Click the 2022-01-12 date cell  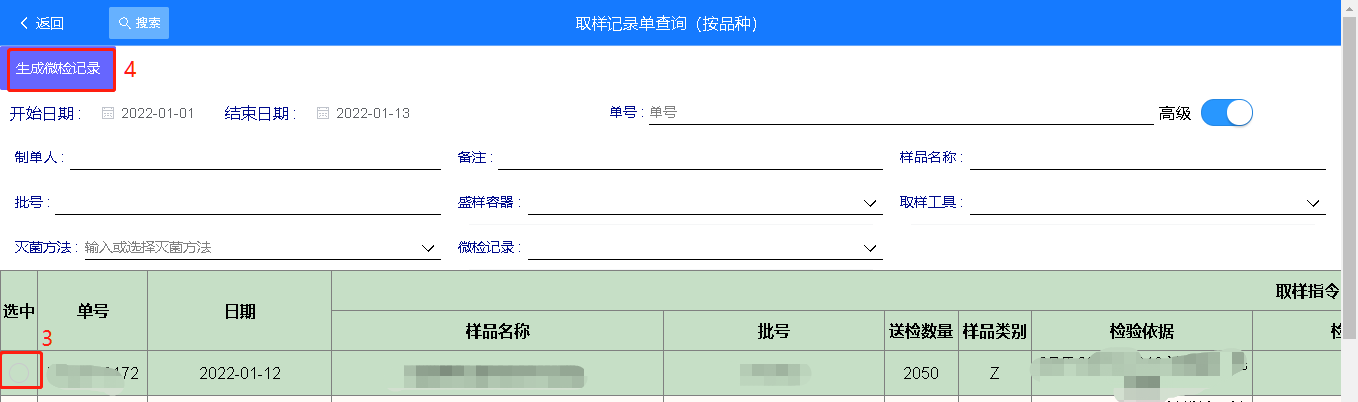(240, 373)
